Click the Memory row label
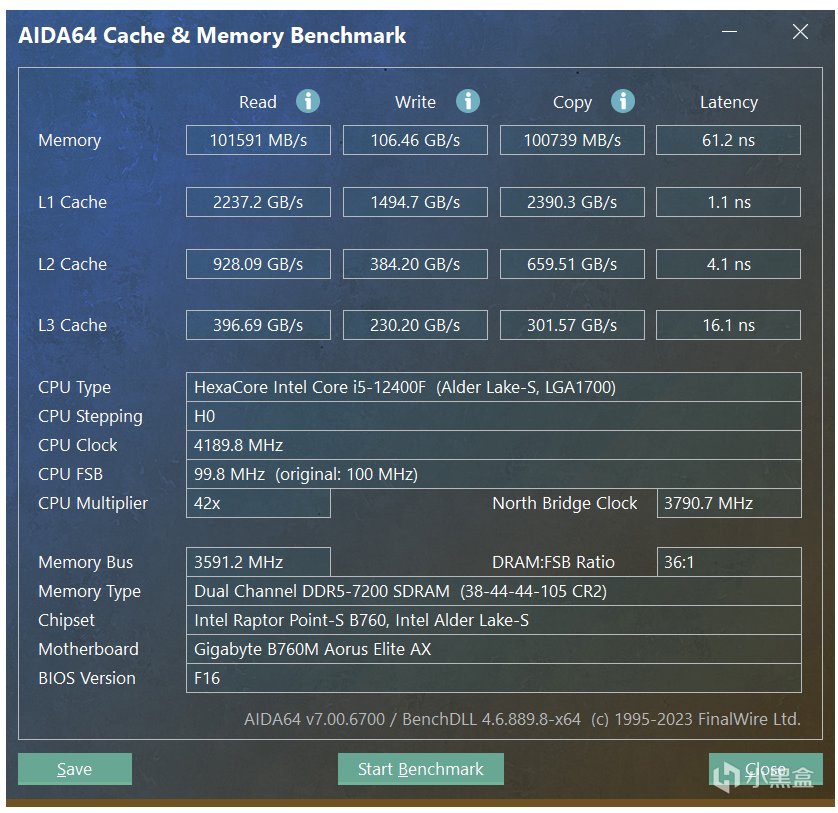 click(x=69, y=141)
